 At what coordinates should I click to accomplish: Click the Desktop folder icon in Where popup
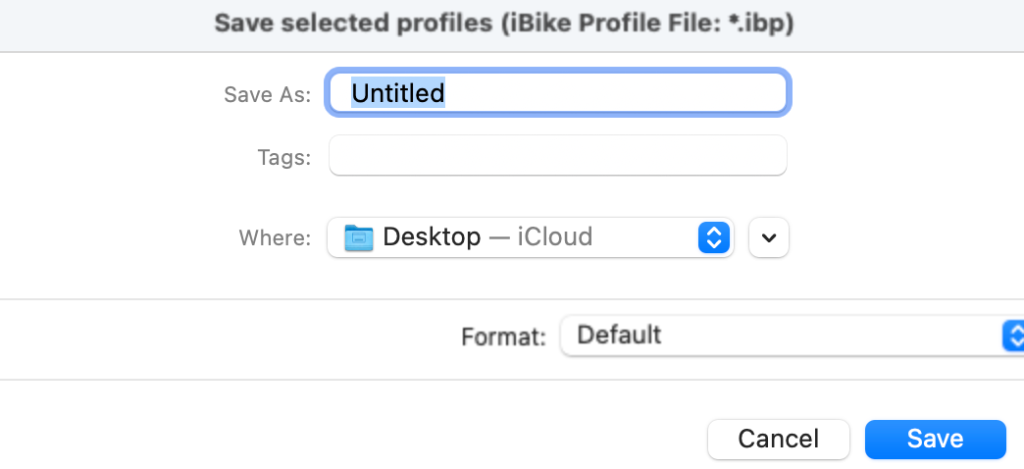(x=359, y=238)
